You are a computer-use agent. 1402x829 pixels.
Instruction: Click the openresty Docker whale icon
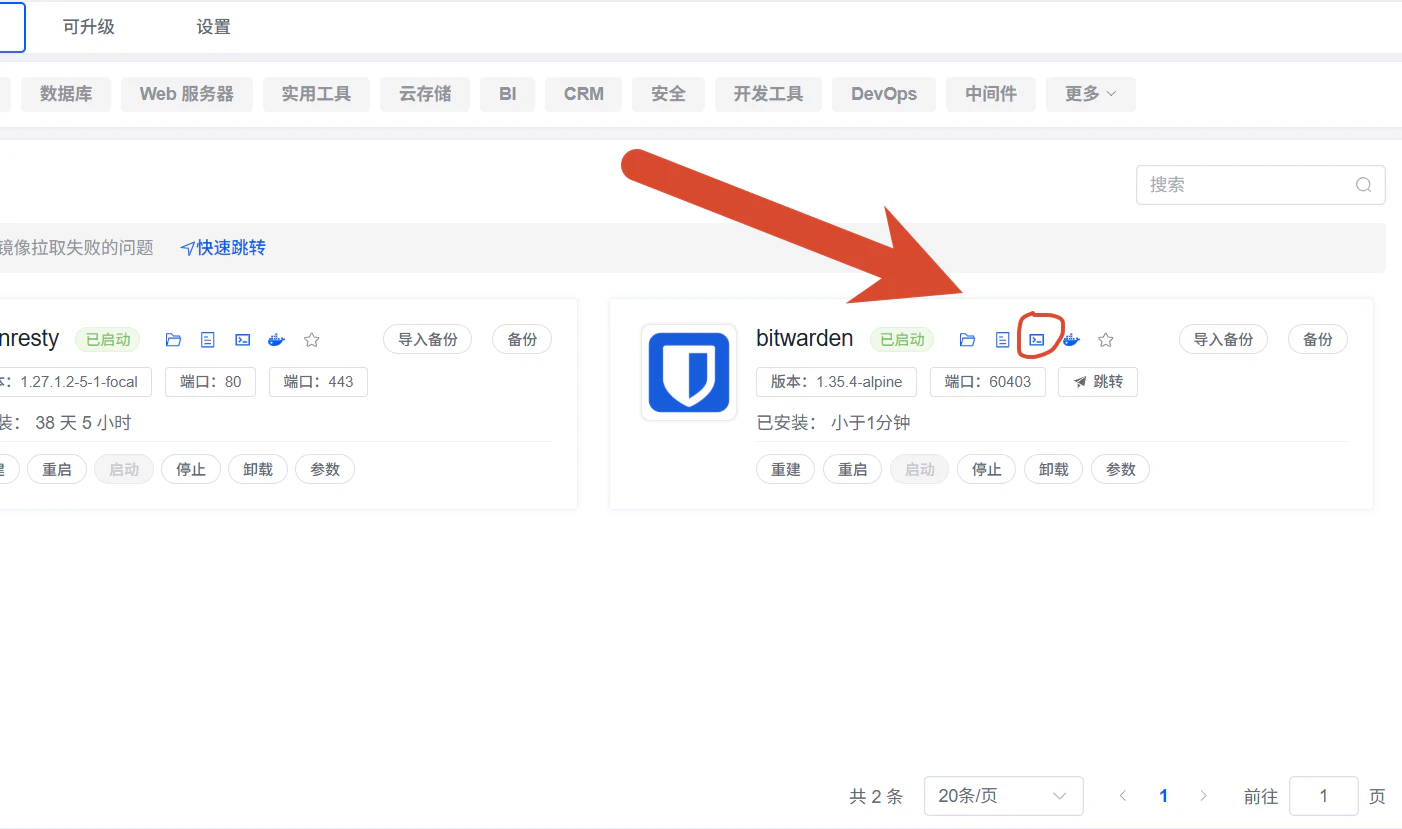pos(277,340)
